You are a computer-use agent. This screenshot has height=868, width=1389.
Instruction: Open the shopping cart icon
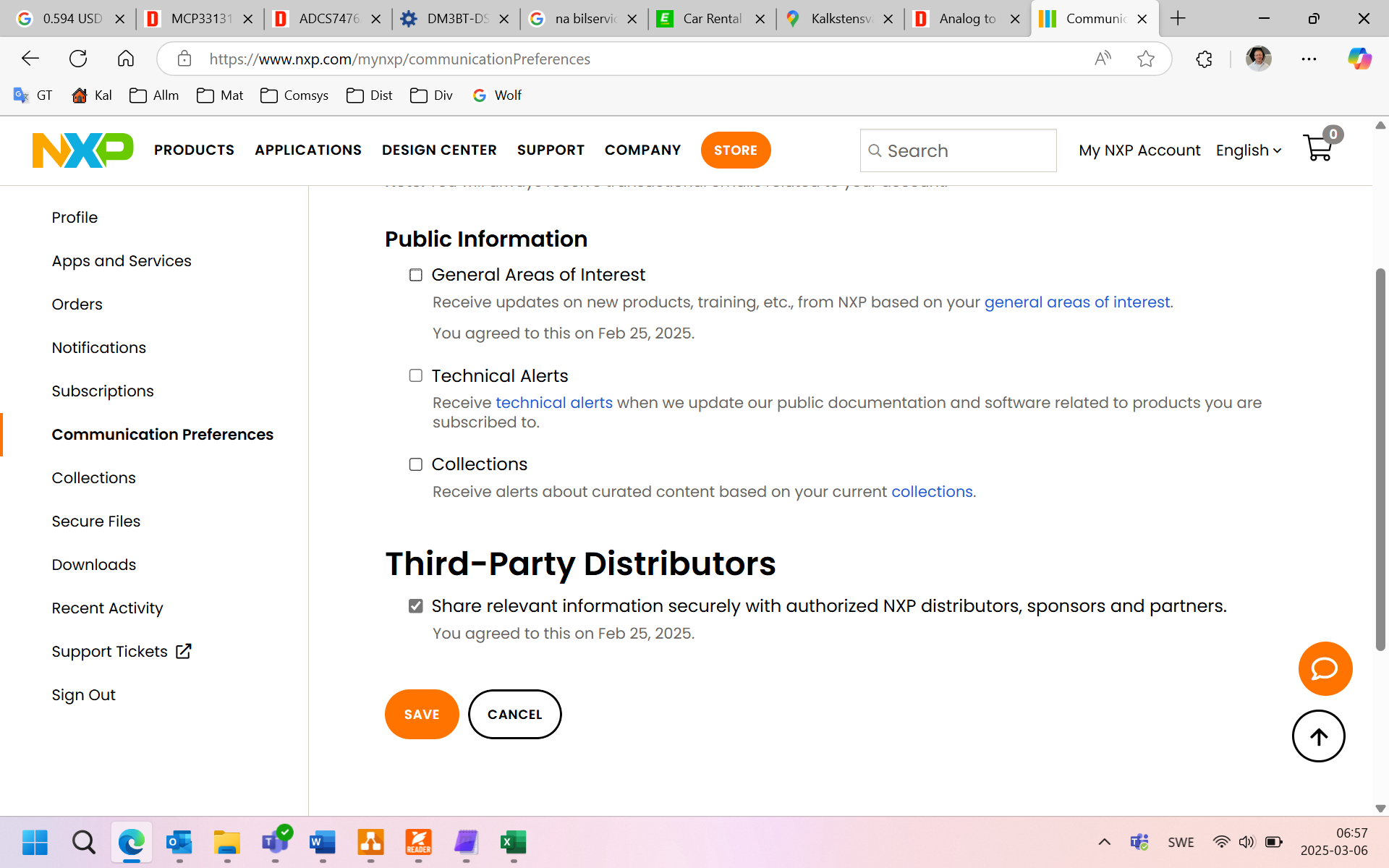[x=1320, y=148]
